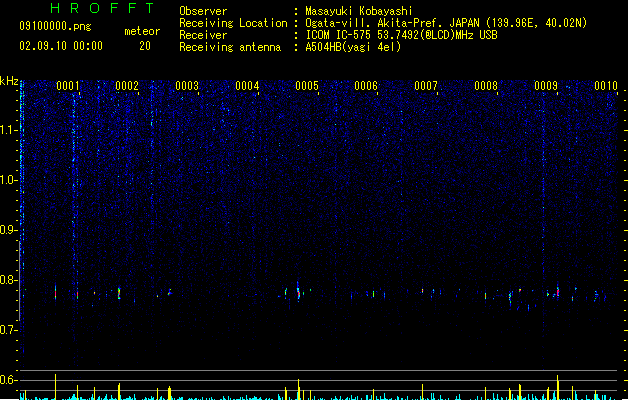Image resolution: width=629 pixels, height=400 pixels.
Task: Select the file name 09100000.png
Action: pos(55,26)
